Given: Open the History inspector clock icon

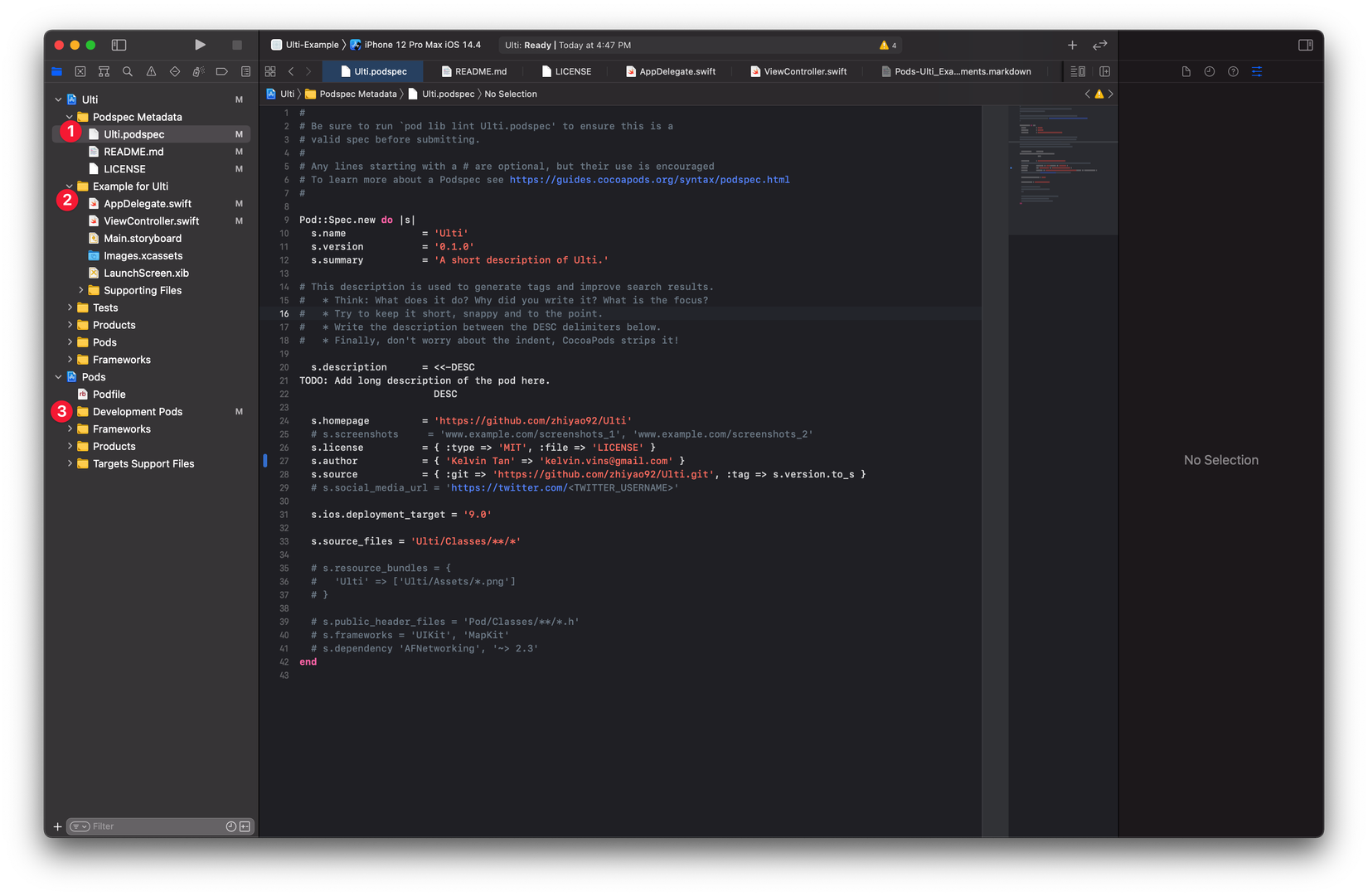Looking at the screenshot, I should (1210, 72).
